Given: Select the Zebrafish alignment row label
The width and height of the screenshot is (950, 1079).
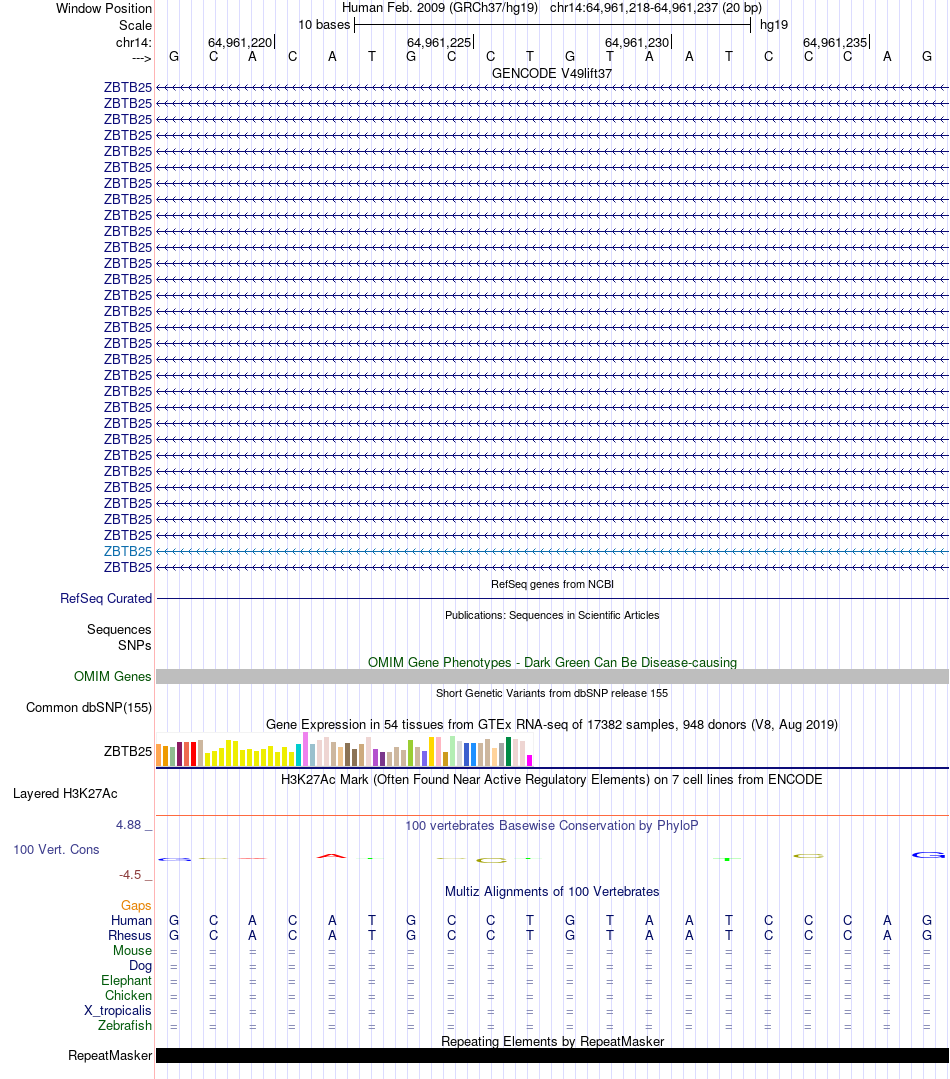Looking at the screenshot, I should tap(125, 1026).
